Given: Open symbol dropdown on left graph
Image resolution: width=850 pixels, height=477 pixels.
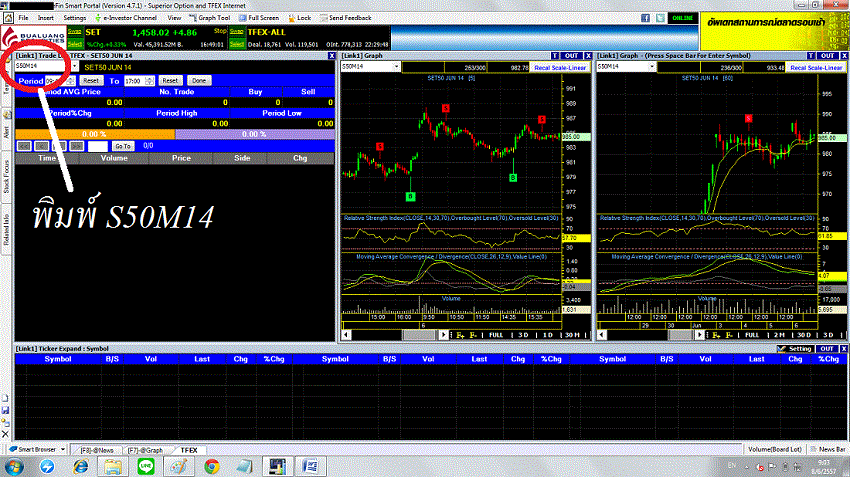Looking at the screenshot, I should click(x=396, y=67).
